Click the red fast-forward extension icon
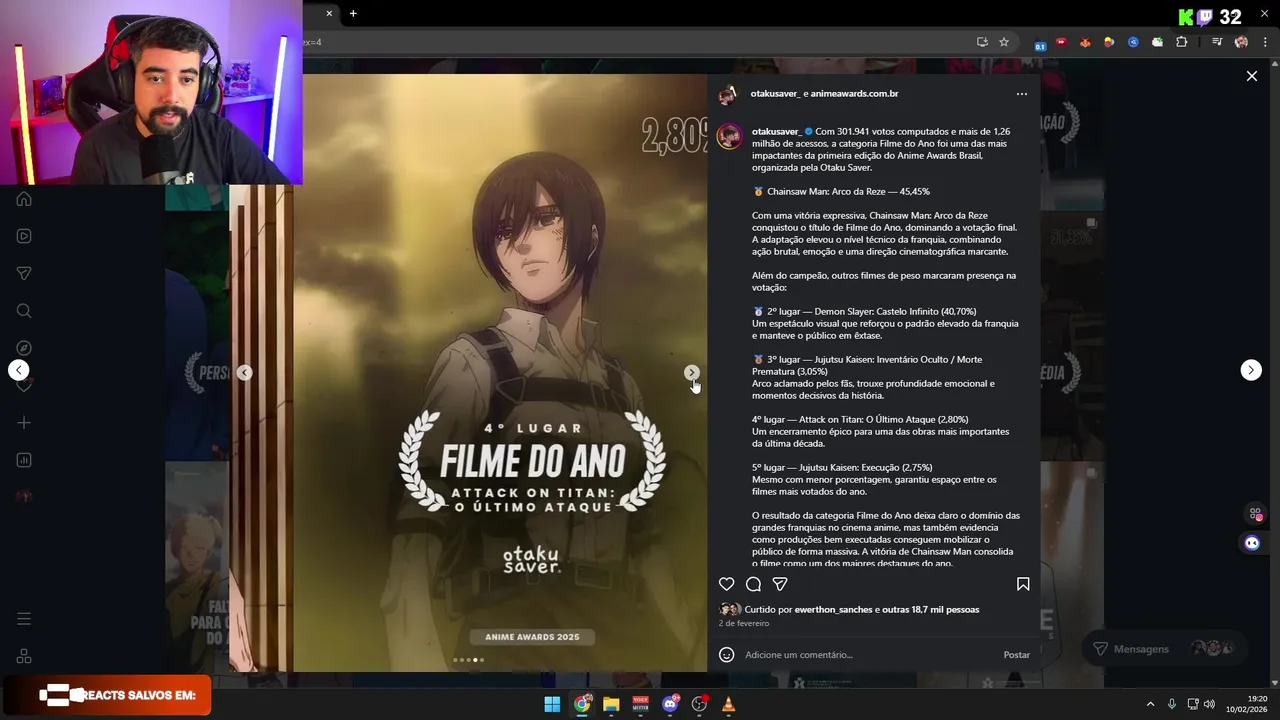 pyautogui.click(x=1062, y=42)
